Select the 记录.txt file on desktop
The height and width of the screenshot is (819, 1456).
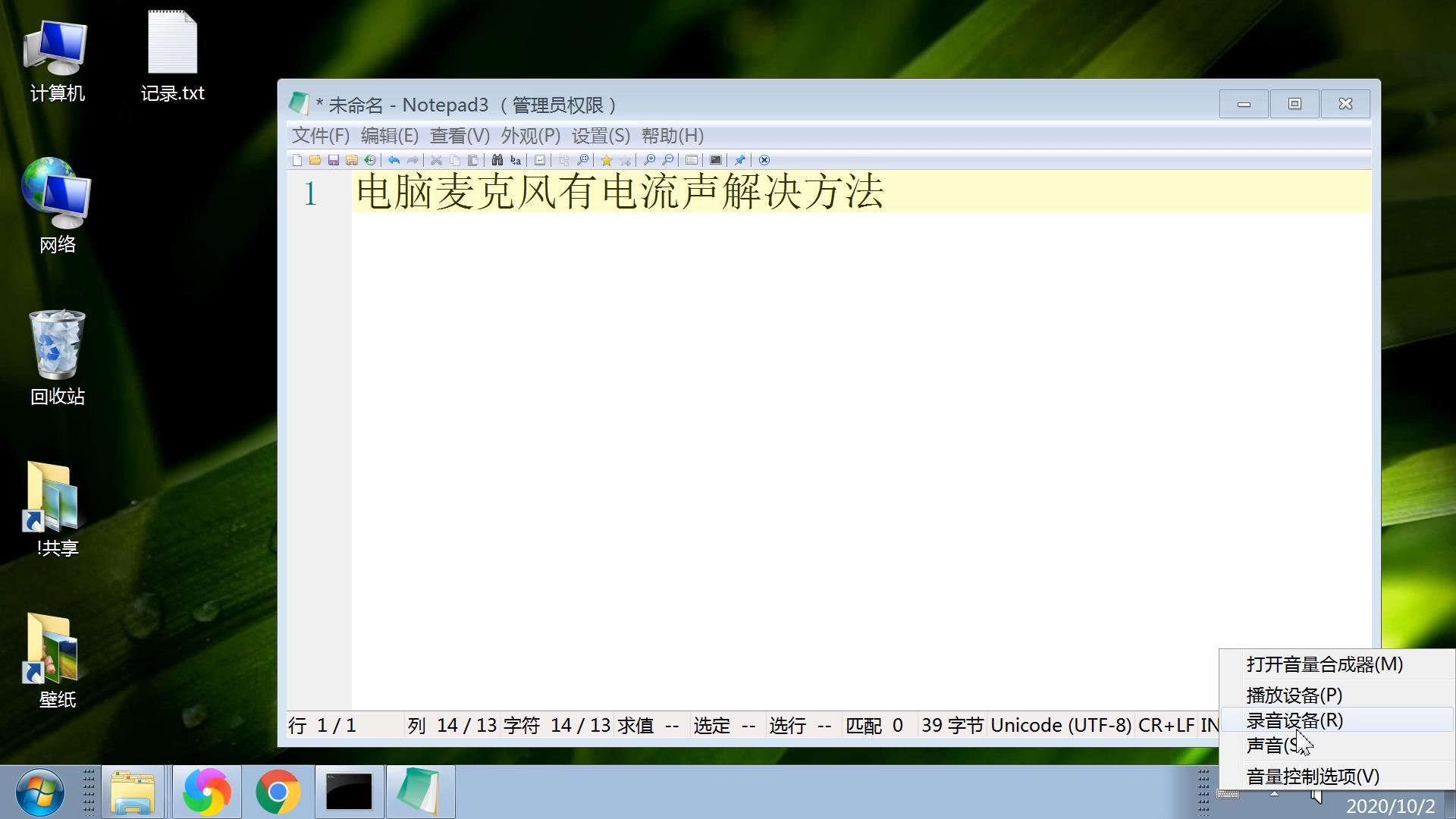tap(172, 57)
